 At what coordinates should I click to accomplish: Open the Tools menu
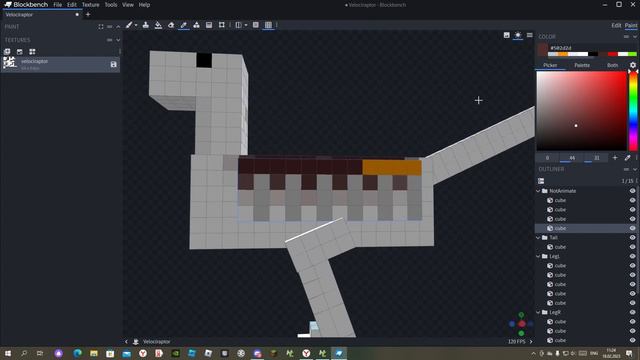(x=111, y=5)
